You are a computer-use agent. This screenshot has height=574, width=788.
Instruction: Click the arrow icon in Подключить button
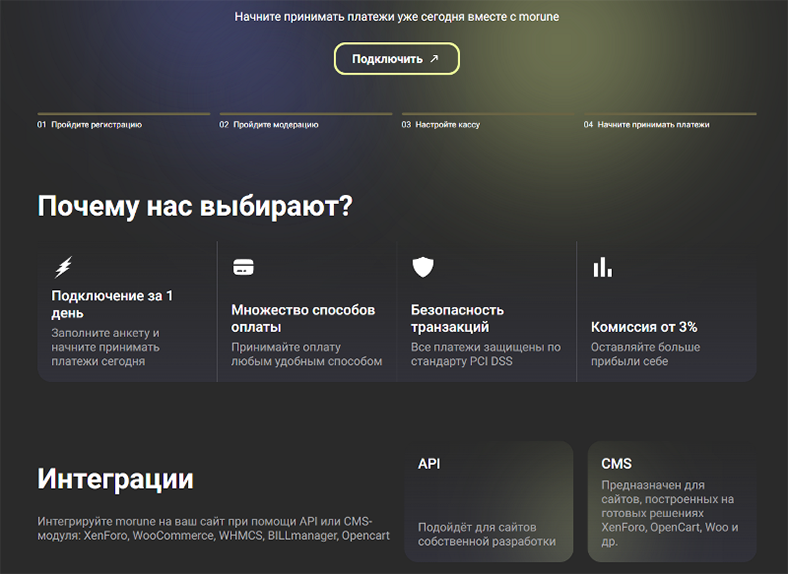click(434, 59)
